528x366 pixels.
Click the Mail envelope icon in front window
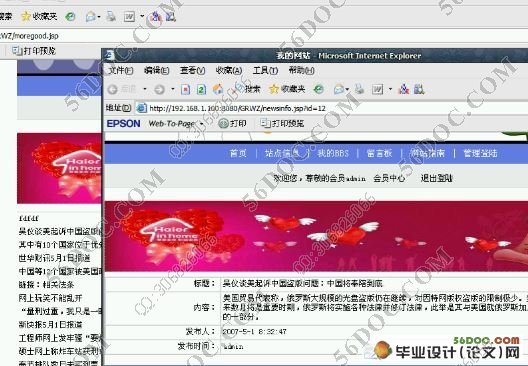pyautogui.click(x=338, y=89)
